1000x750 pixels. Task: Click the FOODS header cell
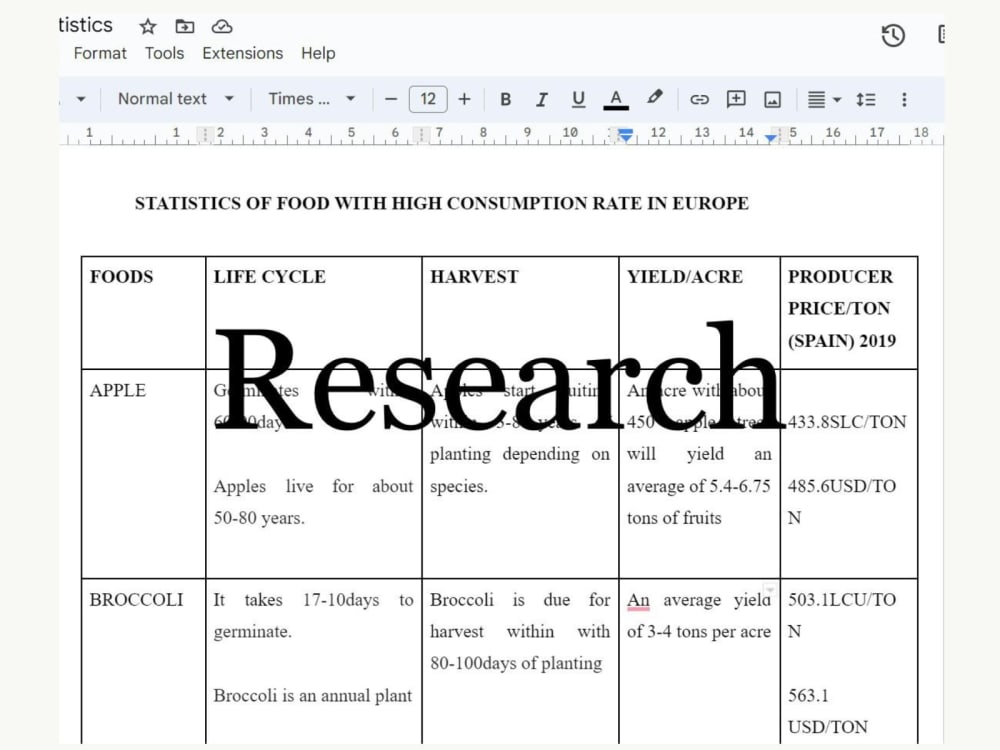[x=143, y=312]
